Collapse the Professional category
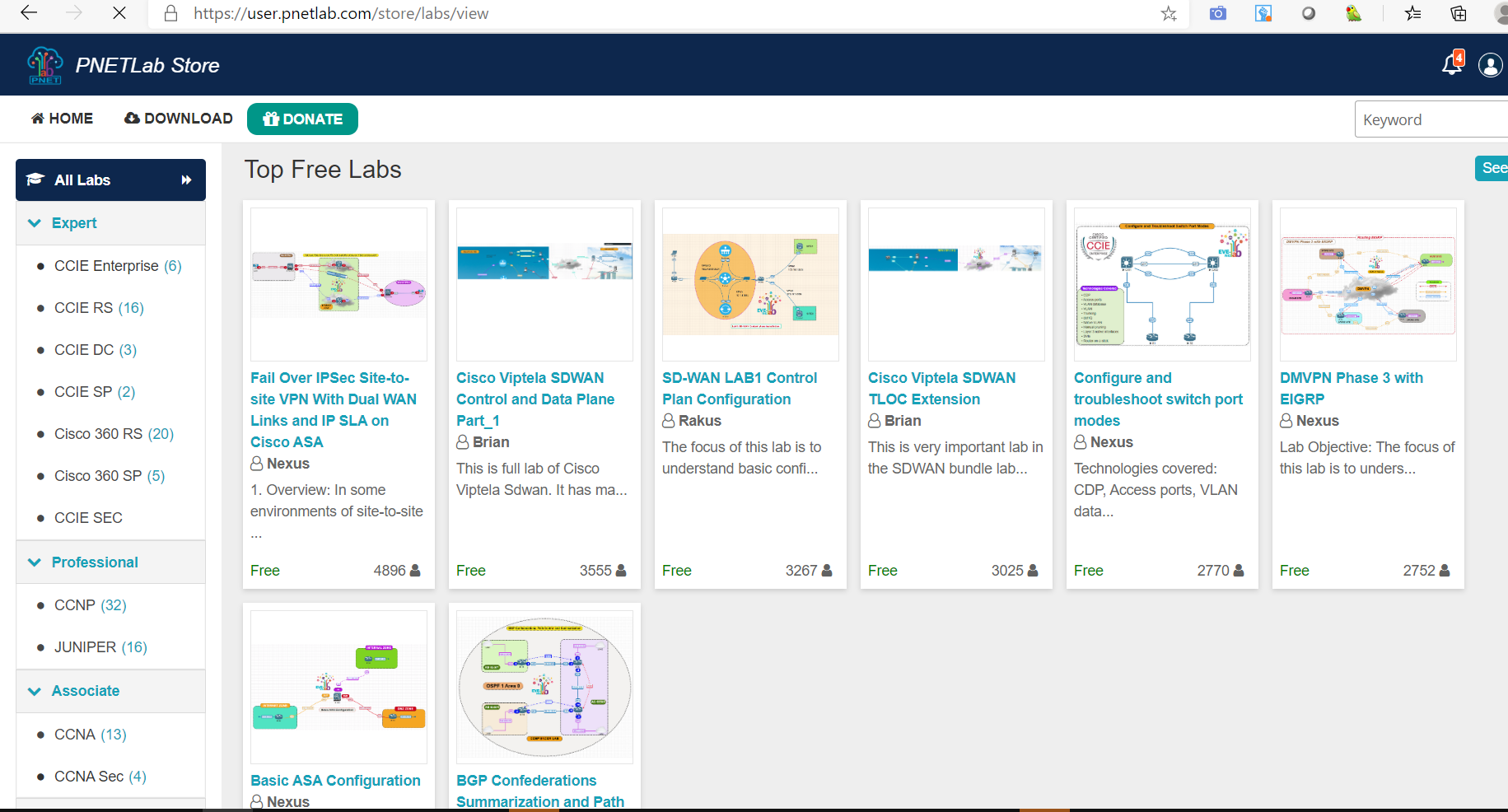Viewport: 1508px width, 812px height. [x=110, y=562]
